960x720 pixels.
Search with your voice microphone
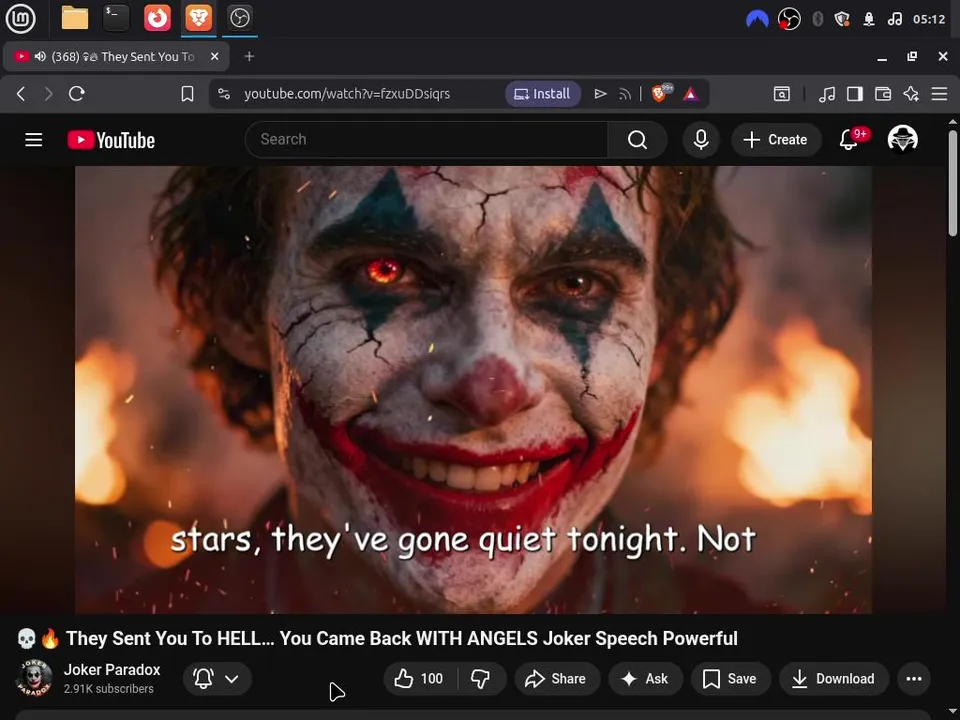point(701,140)
